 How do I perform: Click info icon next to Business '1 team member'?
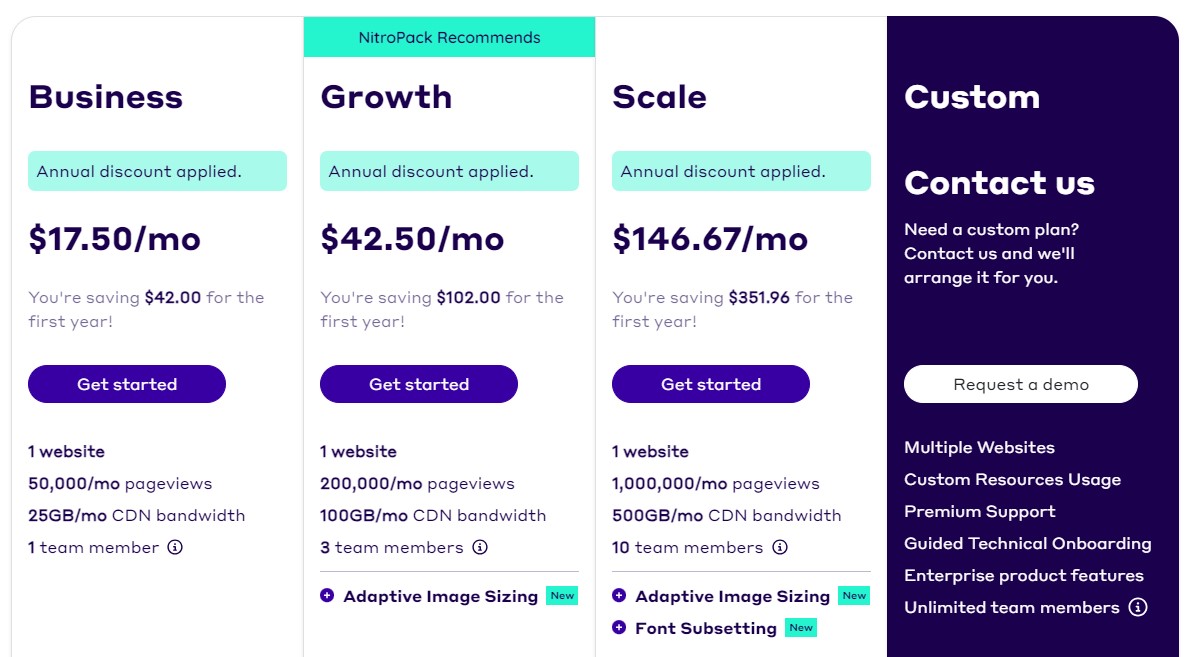pyautogui.click(x=175, y=547)
